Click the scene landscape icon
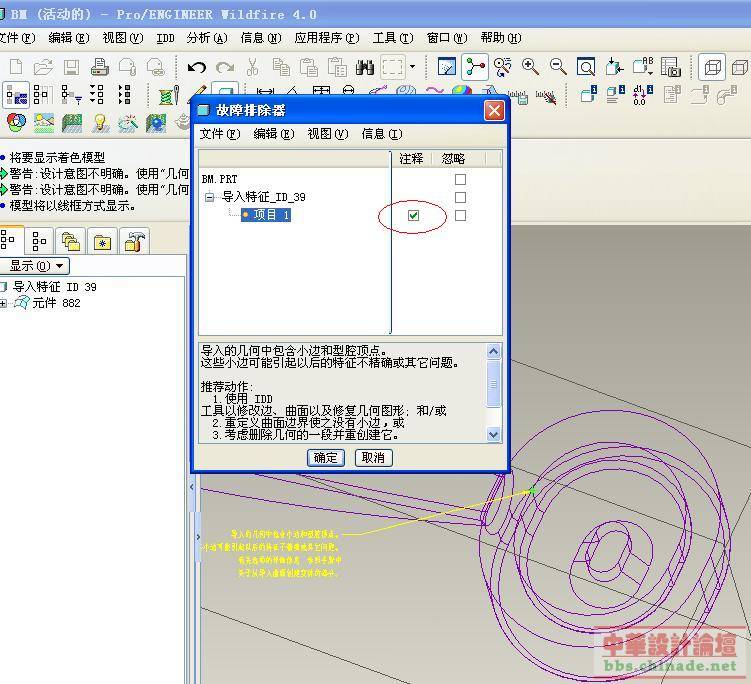 pos(44,123)
